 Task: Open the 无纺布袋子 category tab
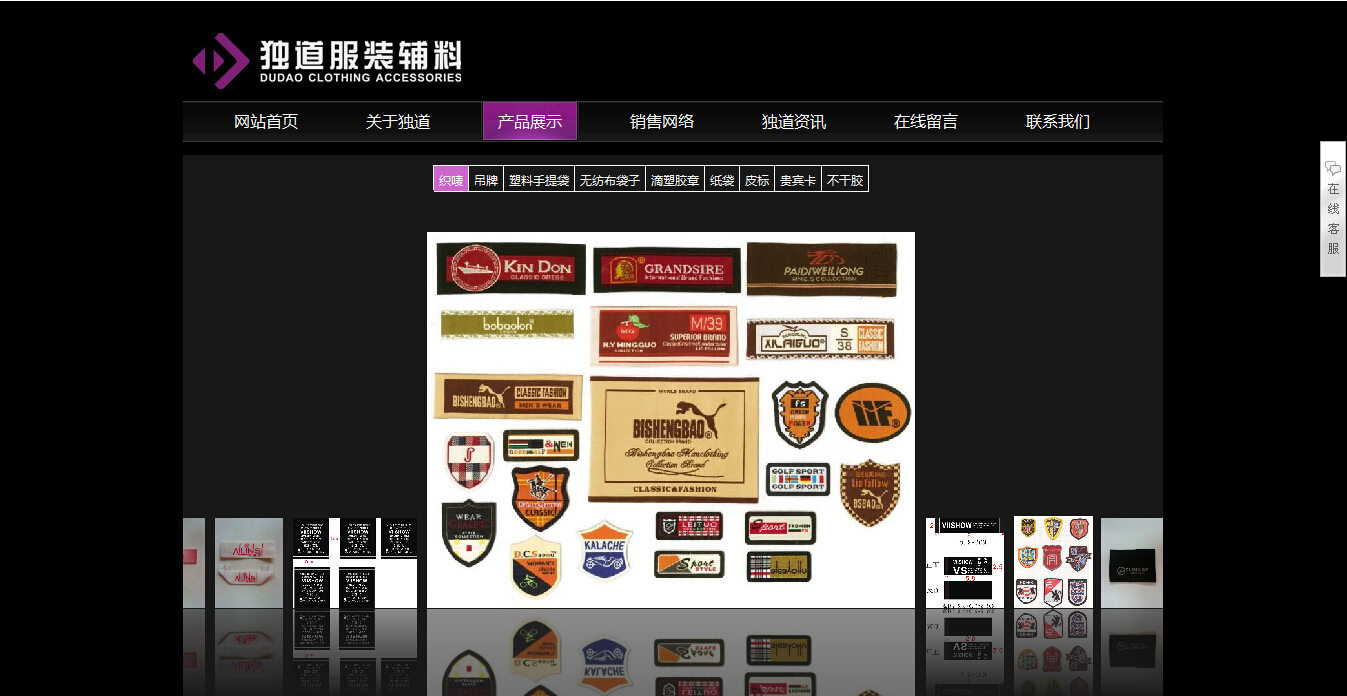coord(610,179)
